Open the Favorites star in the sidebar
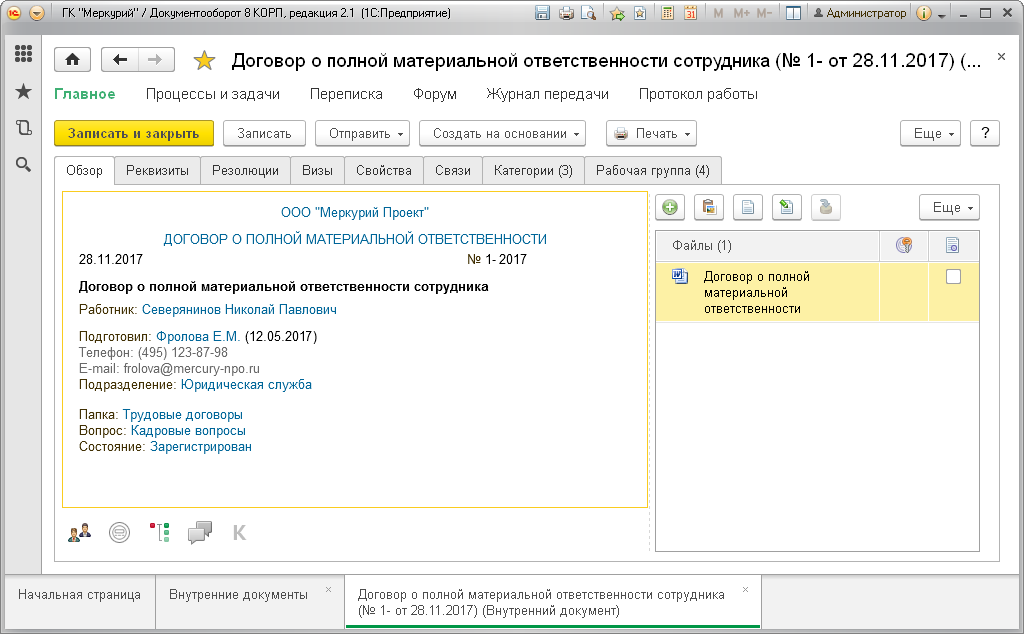 [24, 91]
